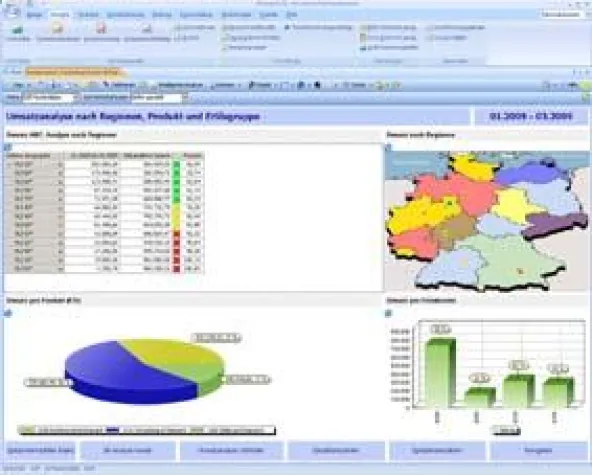Click the "01.2009 - 03.2009" date range header
Screen dimensions: 592x475
[x=531, y=116]
